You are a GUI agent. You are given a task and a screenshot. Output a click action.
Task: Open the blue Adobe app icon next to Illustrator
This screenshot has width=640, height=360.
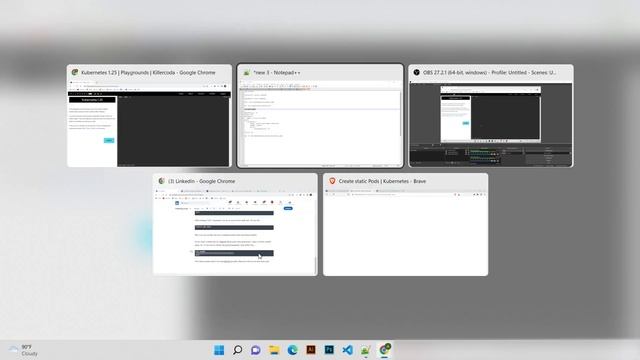tap(329, 350)
